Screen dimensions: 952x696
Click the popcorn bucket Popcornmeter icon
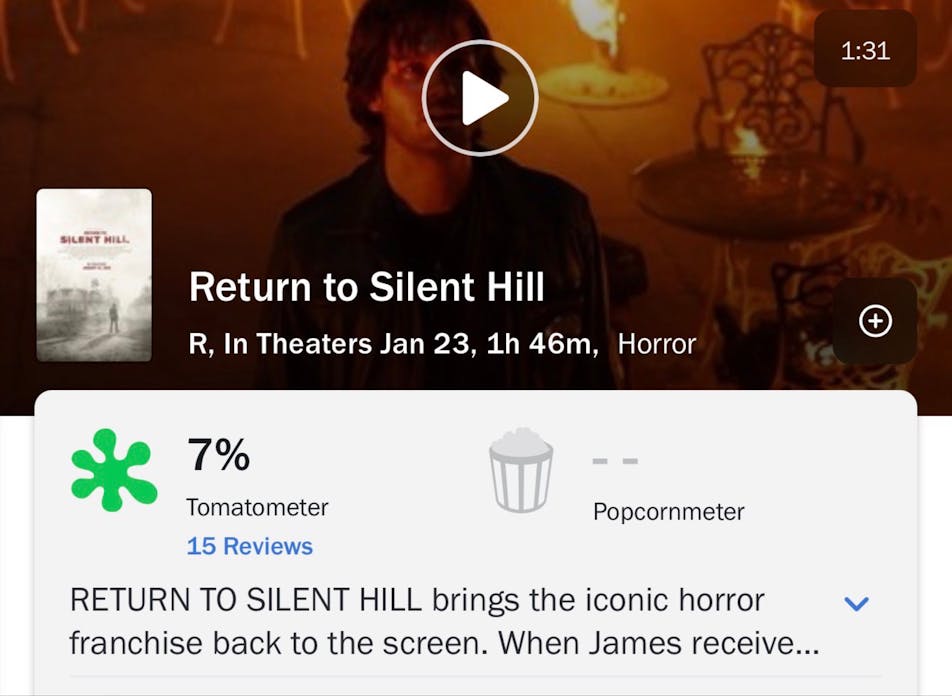520,470
